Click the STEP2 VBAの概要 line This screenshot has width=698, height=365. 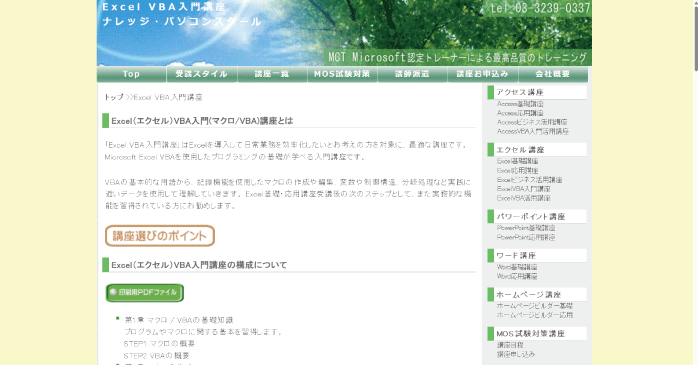157,356
